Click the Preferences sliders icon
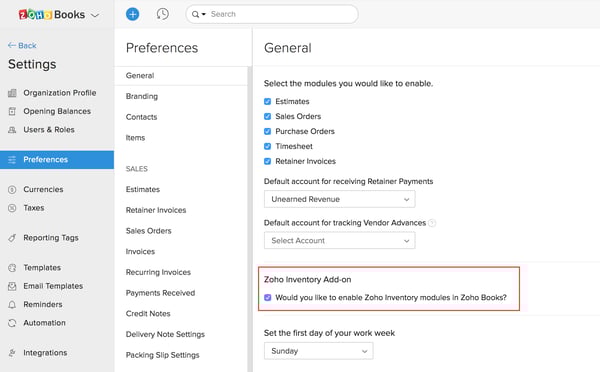Image resolution: width=600 pixels, height=372 pixels. (x=12, y=160)
